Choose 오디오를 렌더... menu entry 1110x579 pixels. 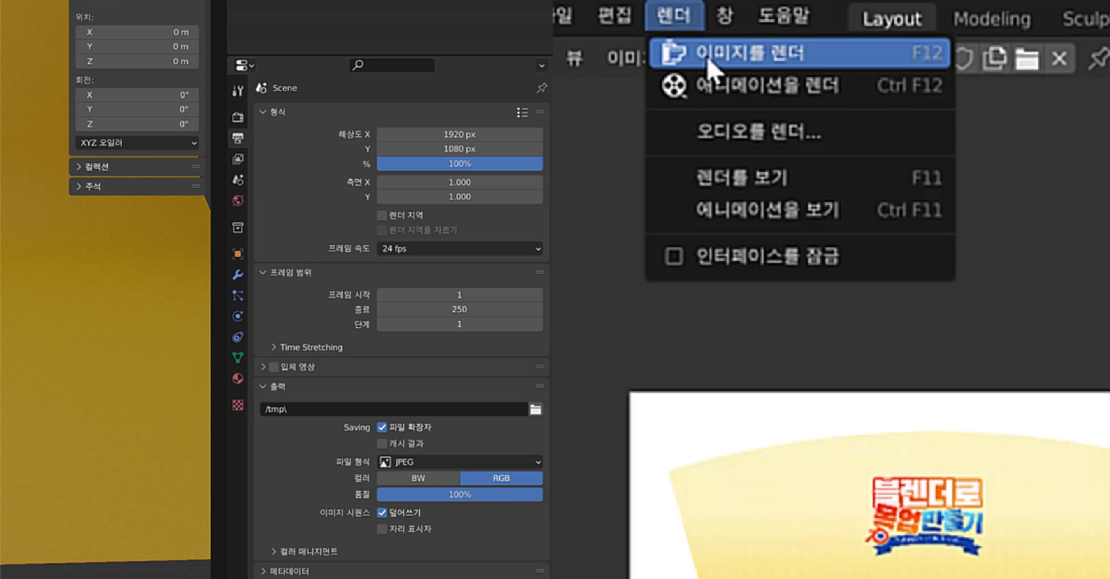click(x=800, y=132)
